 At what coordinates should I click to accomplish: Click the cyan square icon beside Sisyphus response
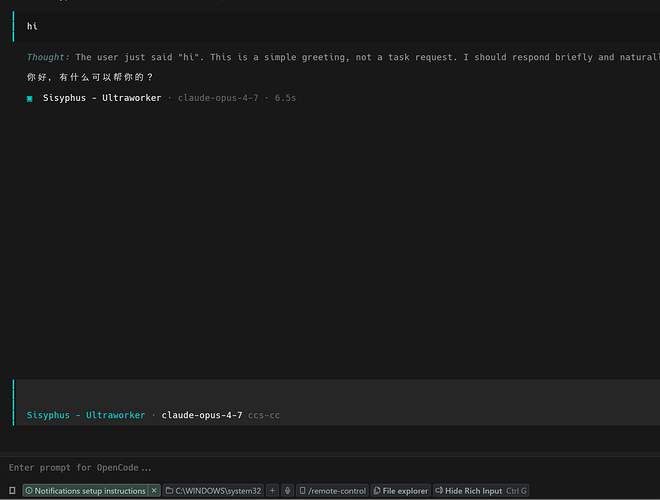pyautogui.click(x=29, y=98)
